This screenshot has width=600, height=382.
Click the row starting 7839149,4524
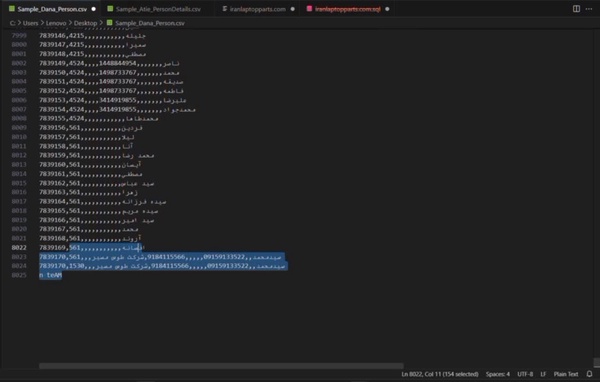click(109, 63)
